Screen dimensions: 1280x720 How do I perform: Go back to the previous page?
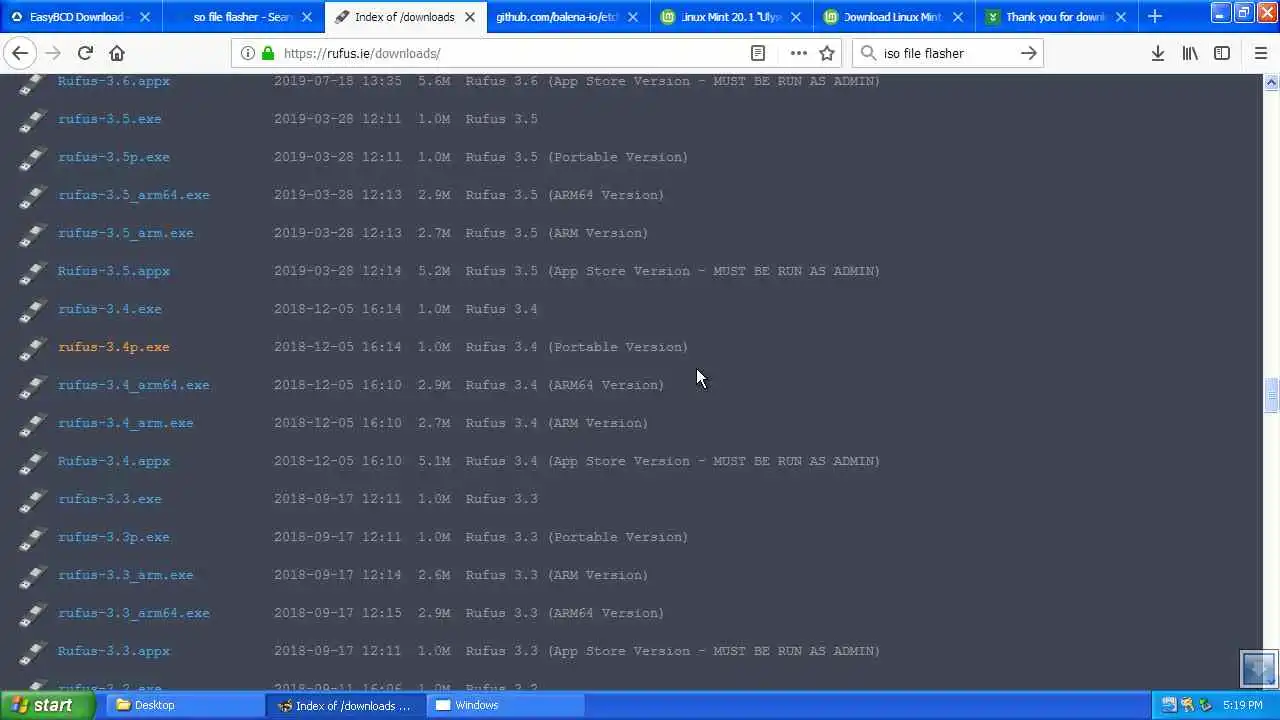coord(21,53)
